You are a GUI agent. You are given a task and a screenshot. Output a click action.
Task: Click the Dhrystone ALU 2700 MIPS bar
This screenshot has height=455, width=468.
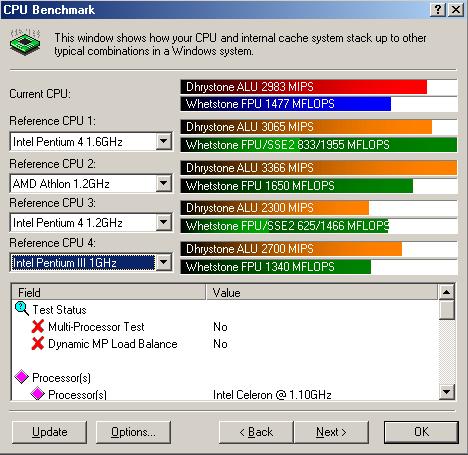coord(291,249)
